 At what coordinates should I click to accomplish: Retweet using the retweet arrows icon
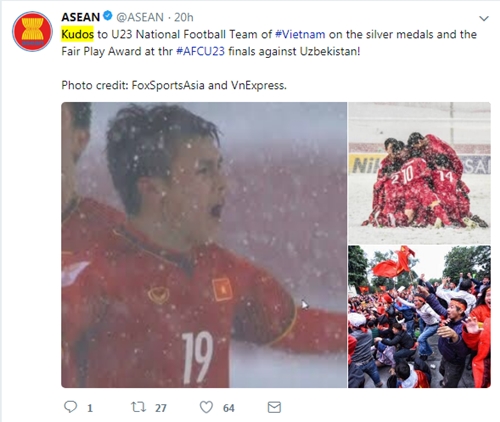138,407
